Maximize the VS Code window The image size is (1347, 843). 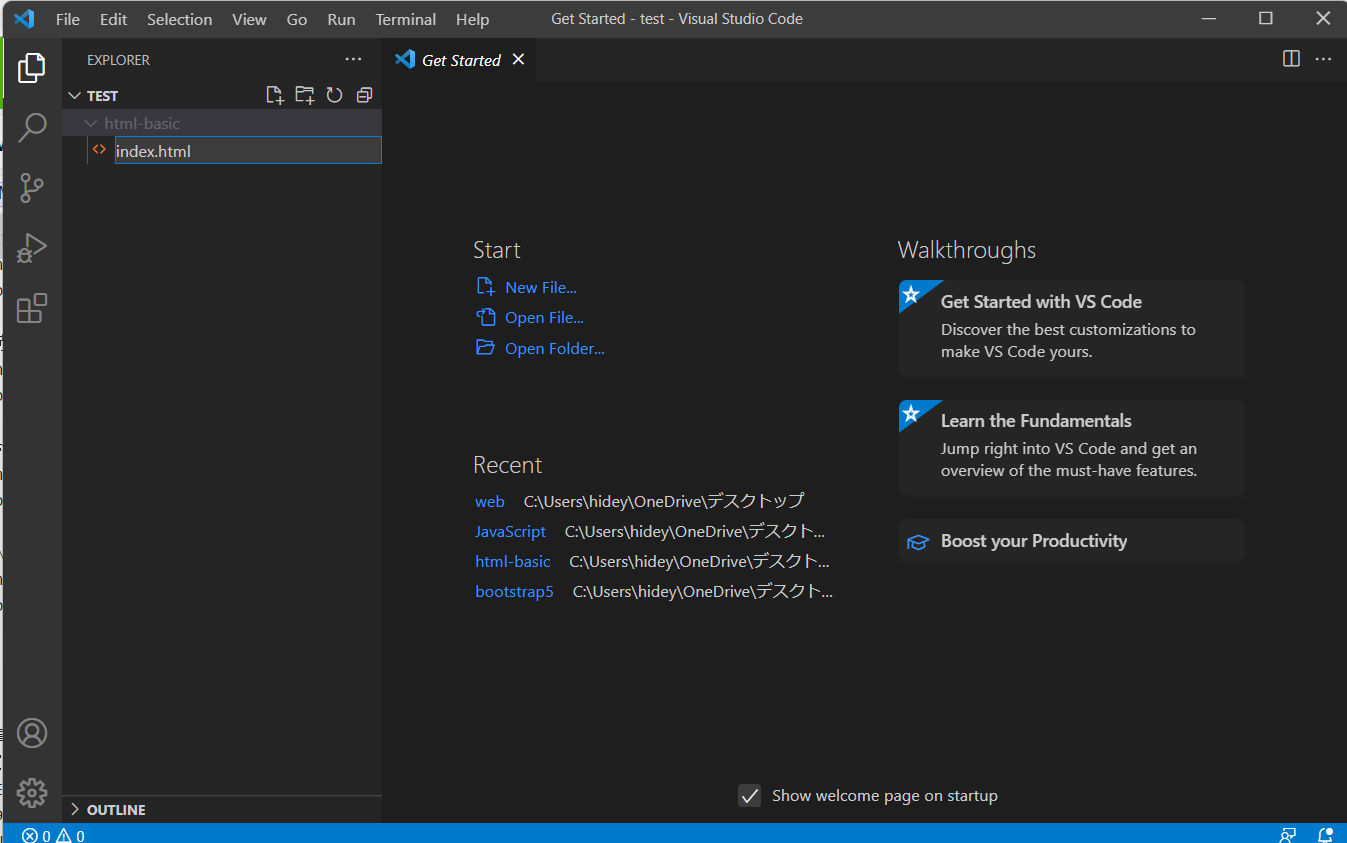(1265, 18)
